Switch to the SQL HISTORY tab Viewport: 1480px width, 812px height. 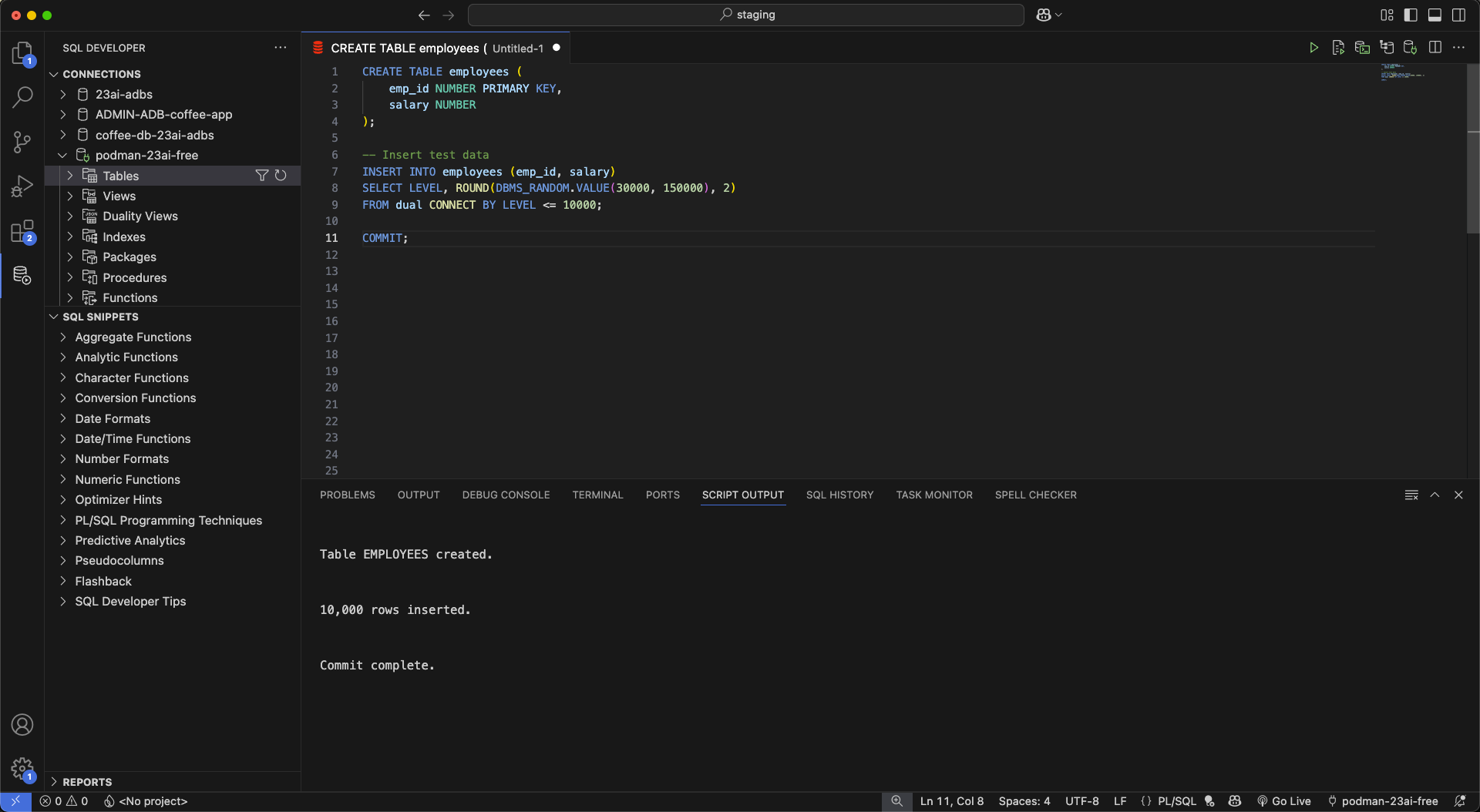(839, 495)
